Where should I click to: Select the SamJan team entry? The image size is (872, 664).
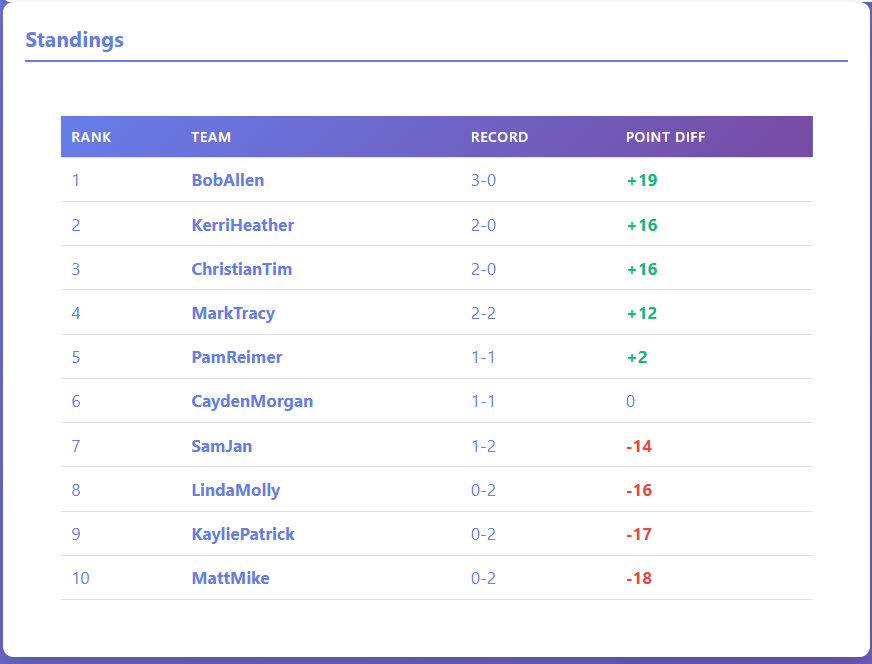pos(221,446)
